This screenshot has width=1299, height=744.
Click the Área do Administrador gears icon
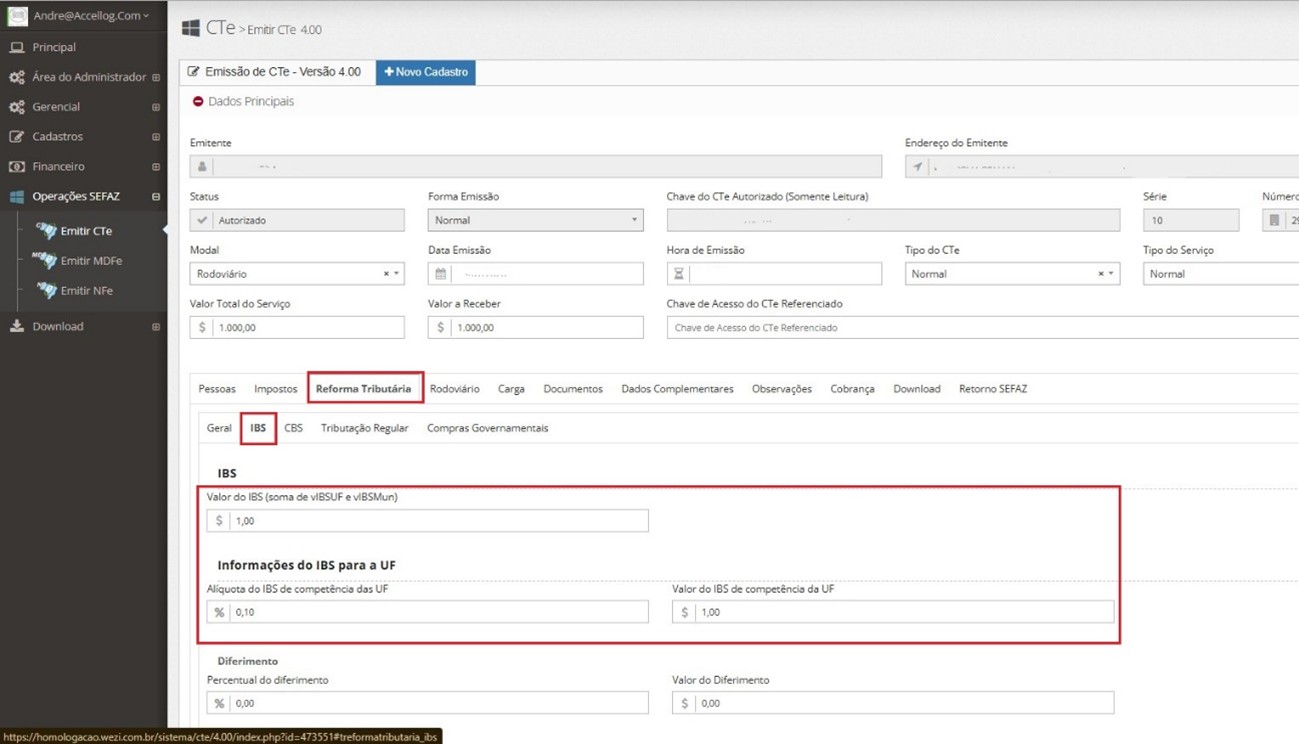17,77
